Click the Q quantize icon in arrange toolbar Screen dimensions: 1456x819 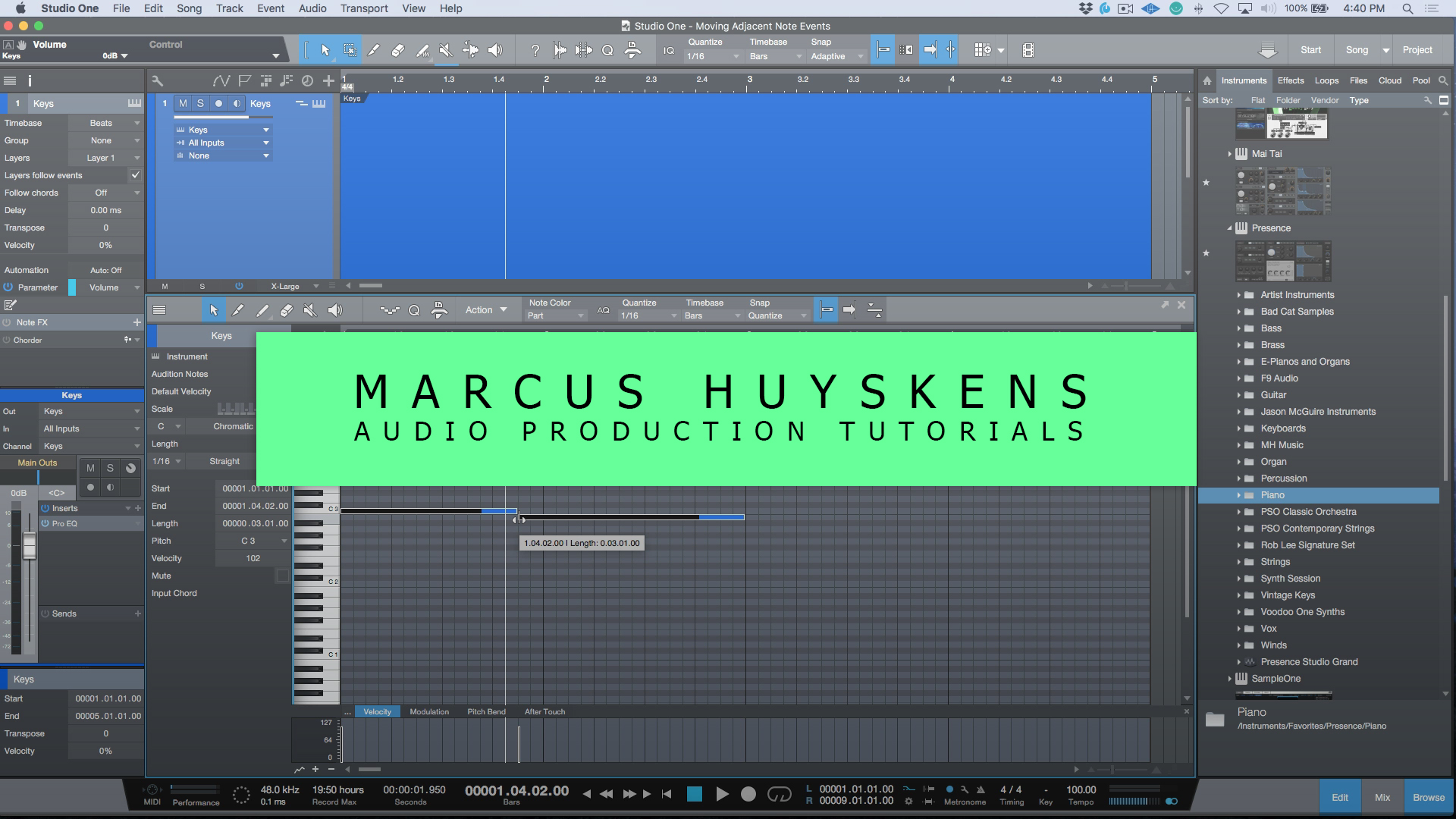coord(607,50)
